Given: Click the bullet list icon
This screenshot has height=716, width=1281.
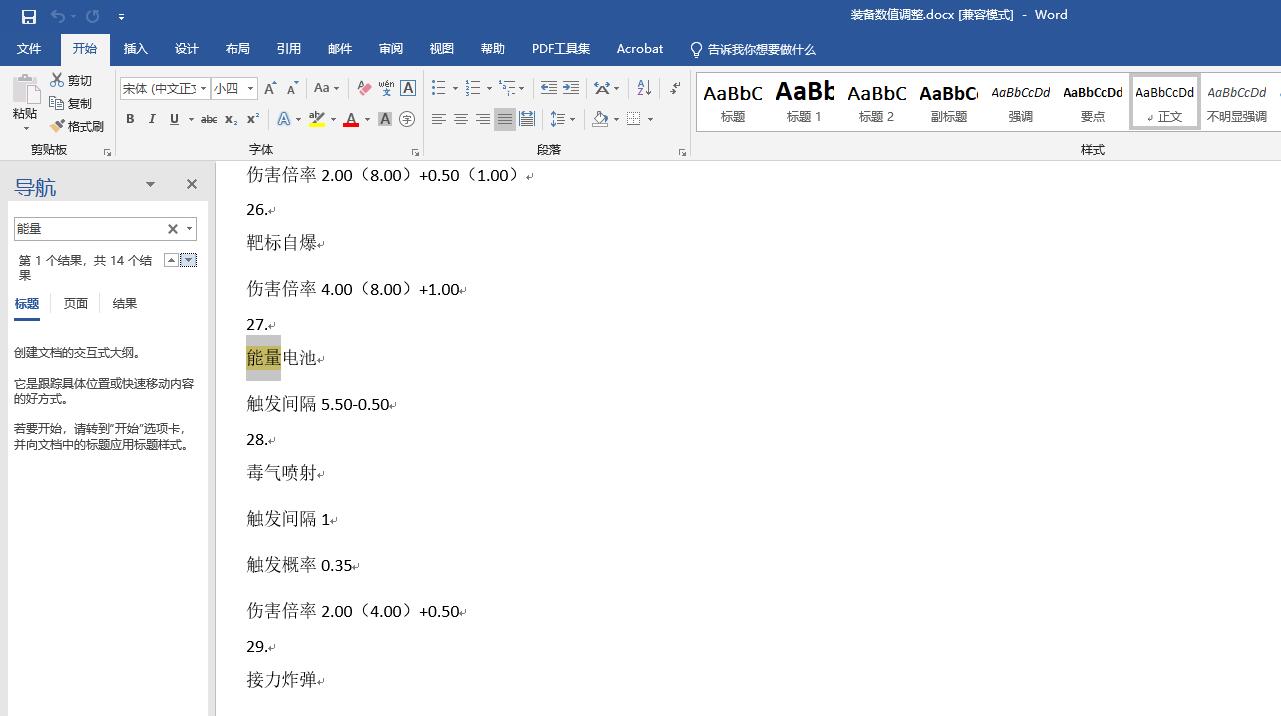Looking at the screenshot, I should pyautogui.click(x=439, y=88).
